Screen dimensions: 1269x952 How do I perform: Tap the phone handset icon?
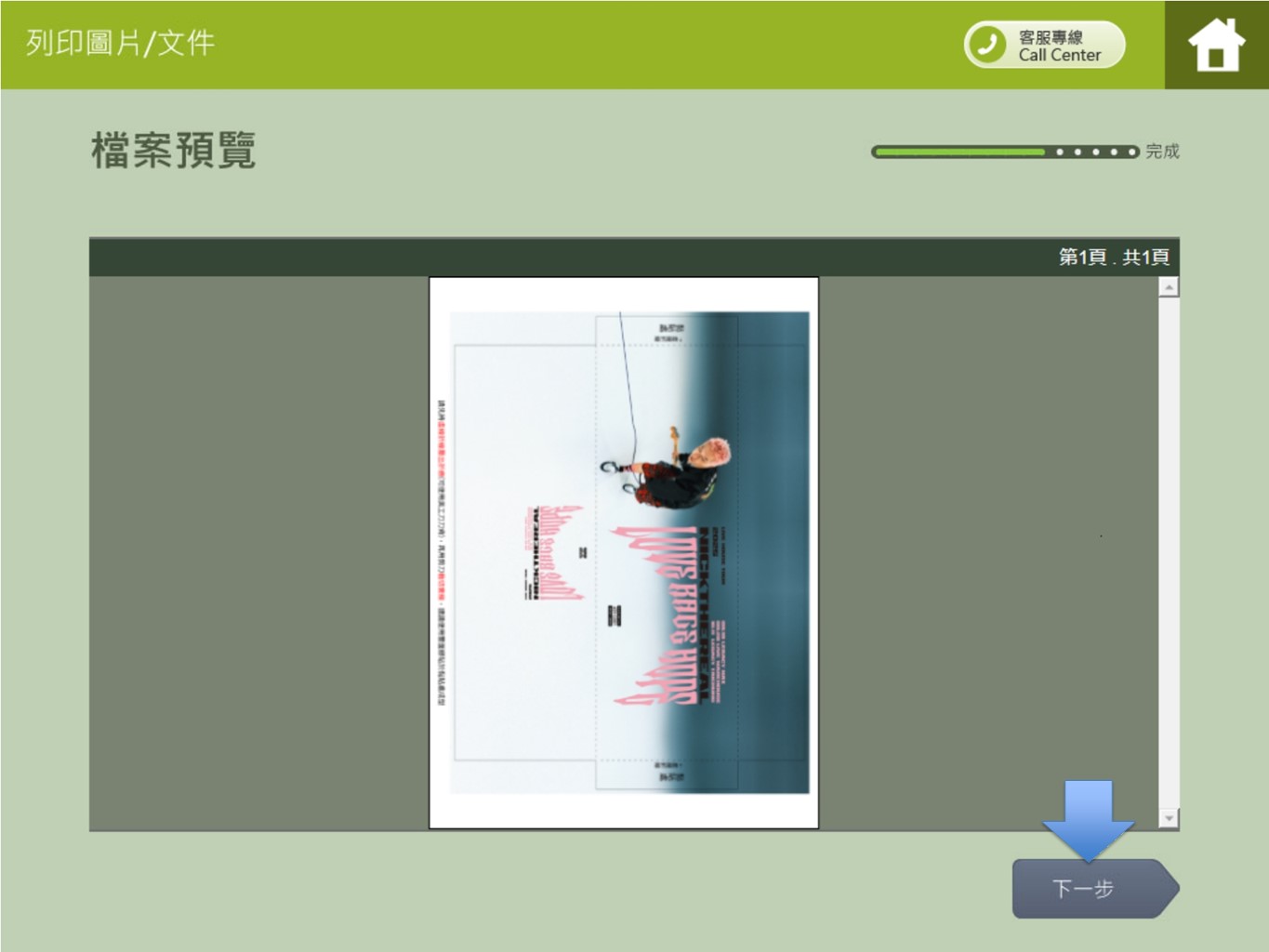click(x=987, y=45)
